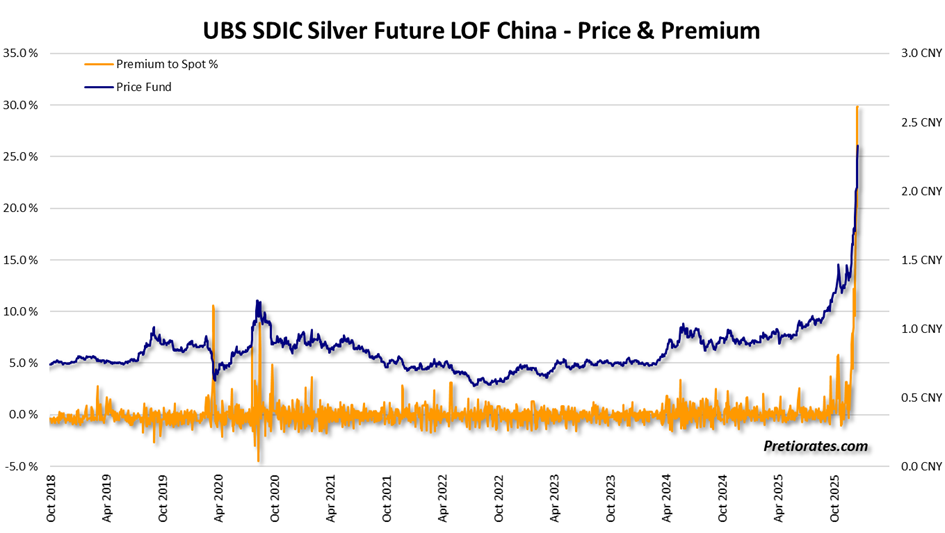Click the chart title text
Screen dimensions: 945x533
coord(472,31)
